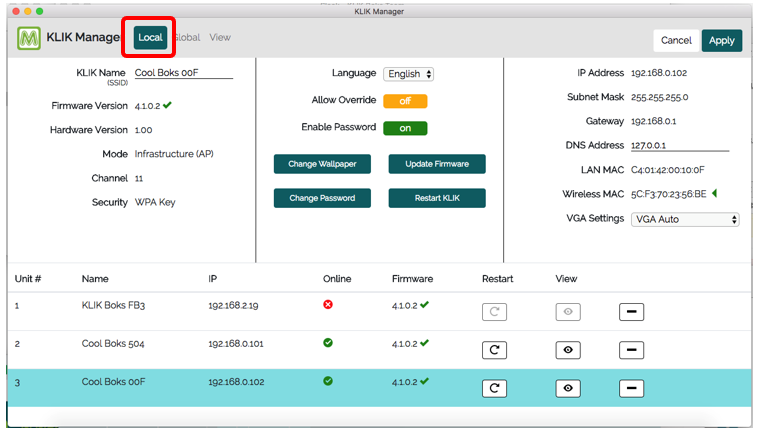Image resolution: width=763 pixels, height=433 pixels.
Task: Click IP 192.168.0.102 in table row 3
Action: 236,382
